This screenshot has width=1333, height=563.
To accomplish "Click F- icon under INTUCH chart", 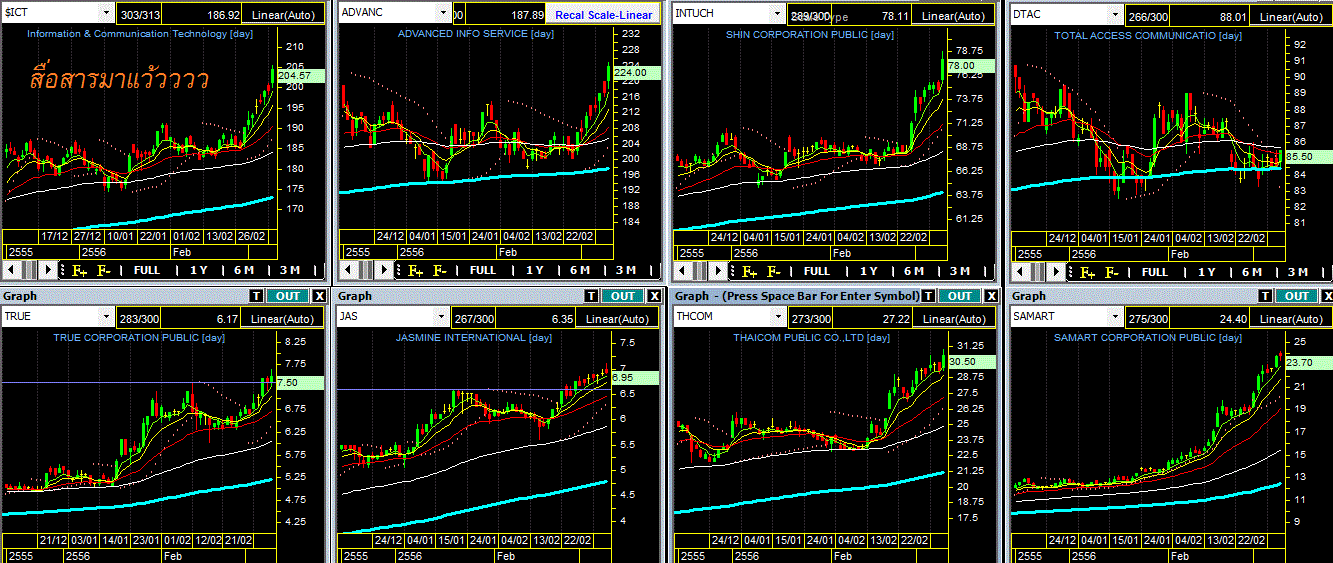I will click(774, 271).
